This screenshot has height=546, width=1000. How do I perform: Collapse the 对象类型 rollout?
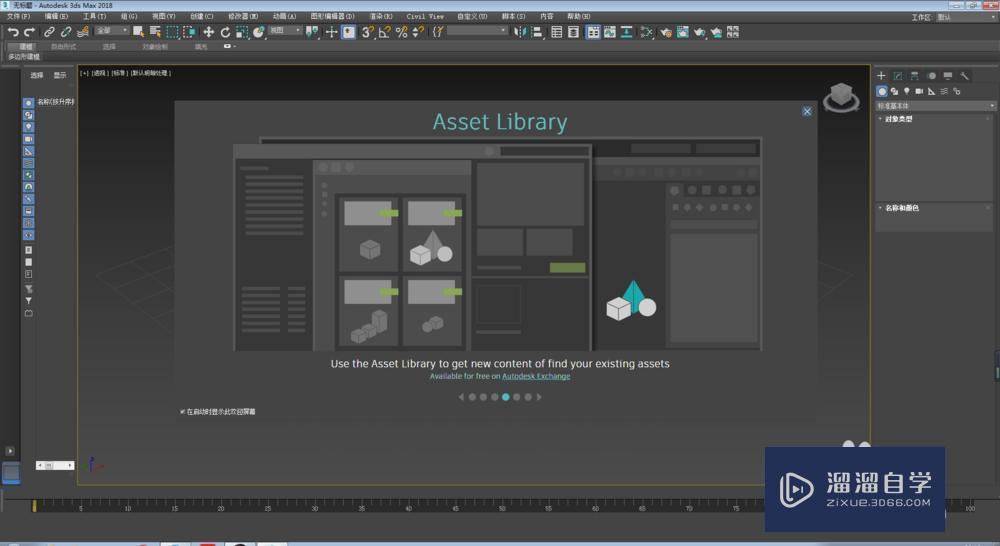[899, 119]
